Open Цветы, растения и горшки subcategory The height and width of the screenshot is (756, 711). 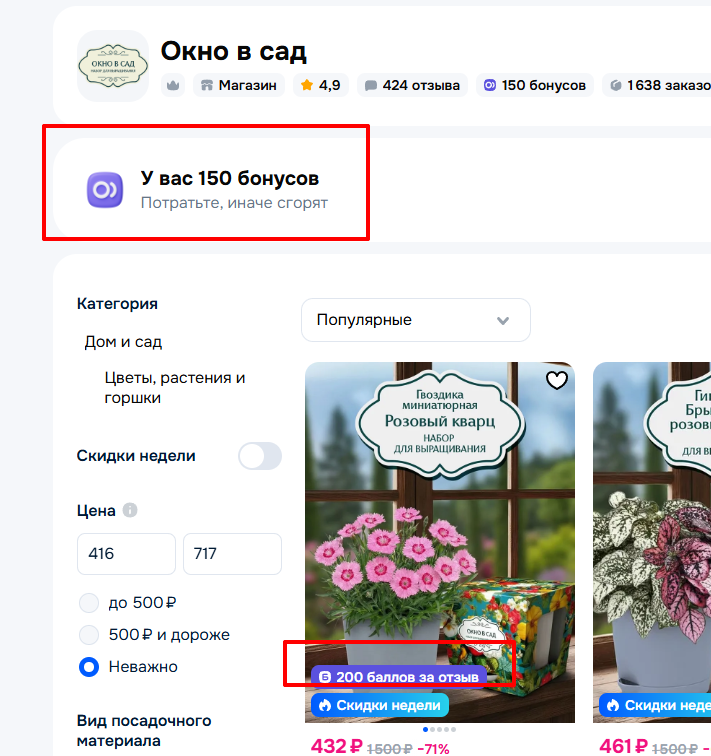pyautogui.click(x=174, y=388)
